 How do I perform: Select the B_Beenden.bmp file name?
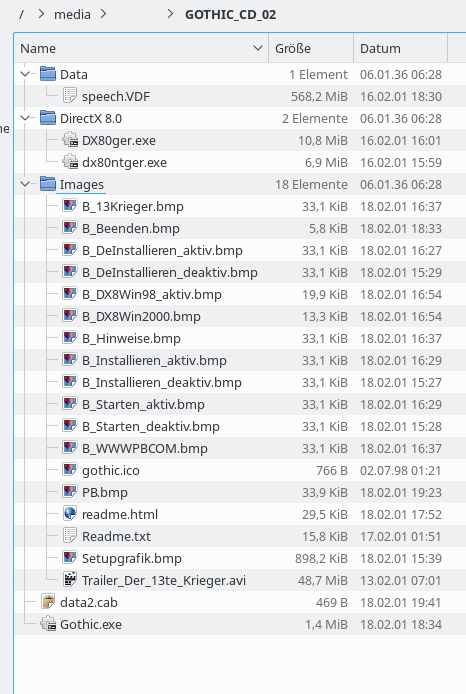(x=131, y=228)
